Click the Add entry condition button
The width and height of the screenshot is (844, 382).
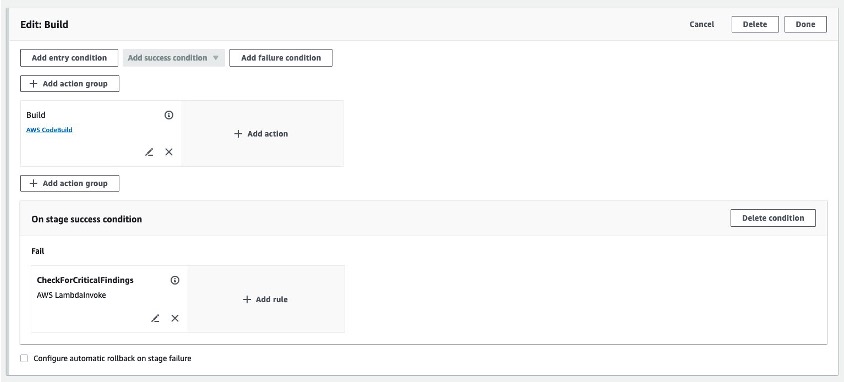click(x=69, y=58)
